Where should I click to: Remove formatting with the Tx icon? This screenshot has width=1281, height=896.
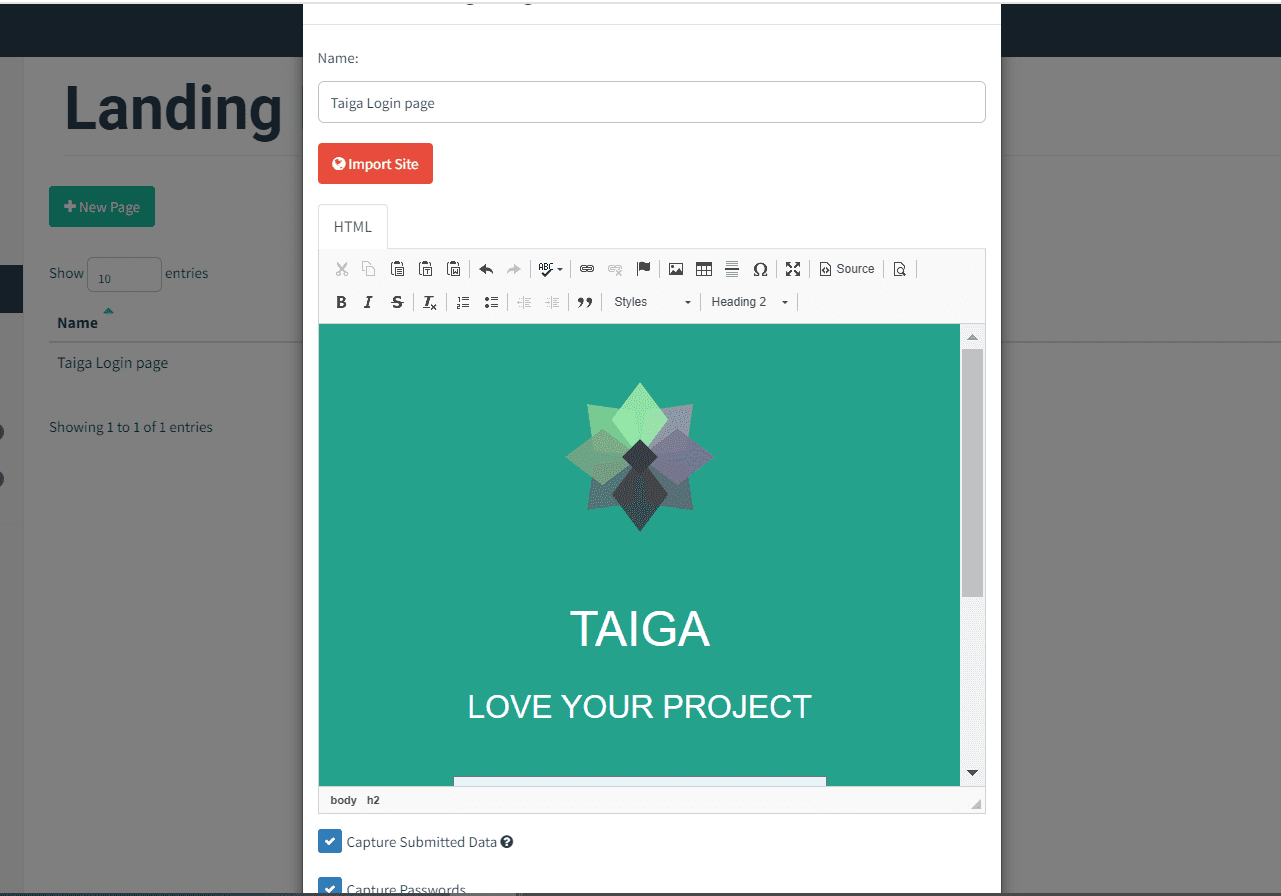tap(430, 302)
